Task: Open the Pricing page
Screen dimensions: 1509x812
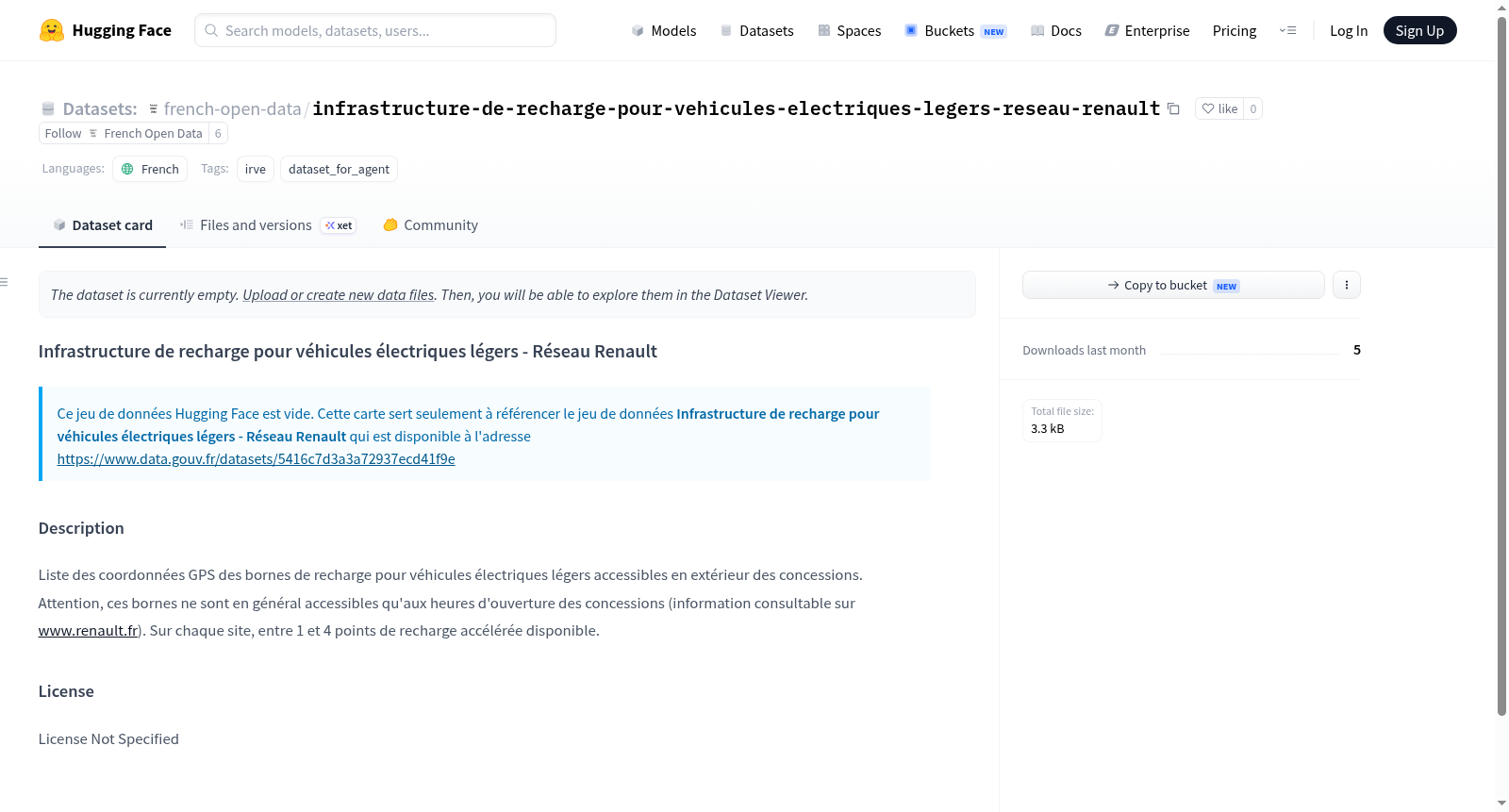Action: (1235, 31)
